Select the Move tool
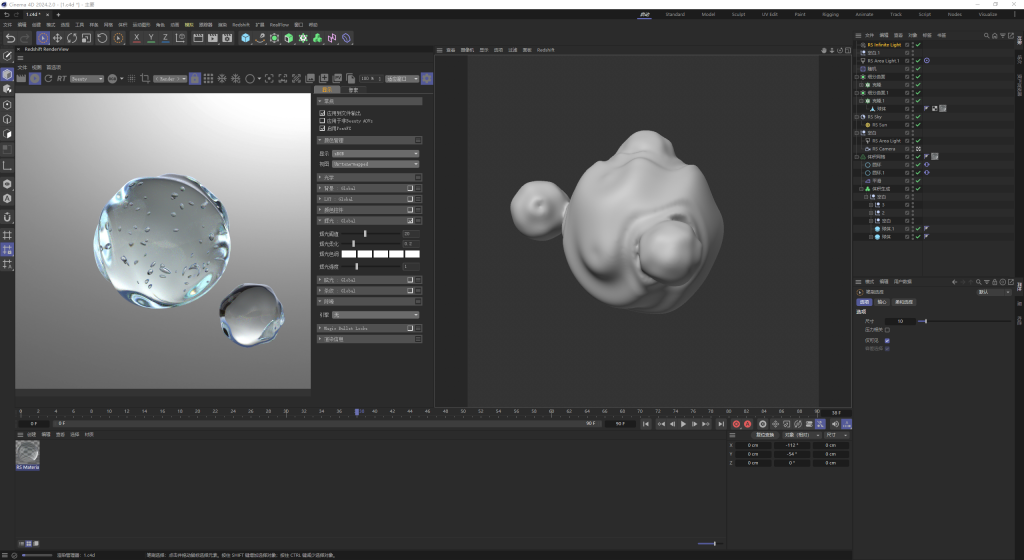 (57, 39)
